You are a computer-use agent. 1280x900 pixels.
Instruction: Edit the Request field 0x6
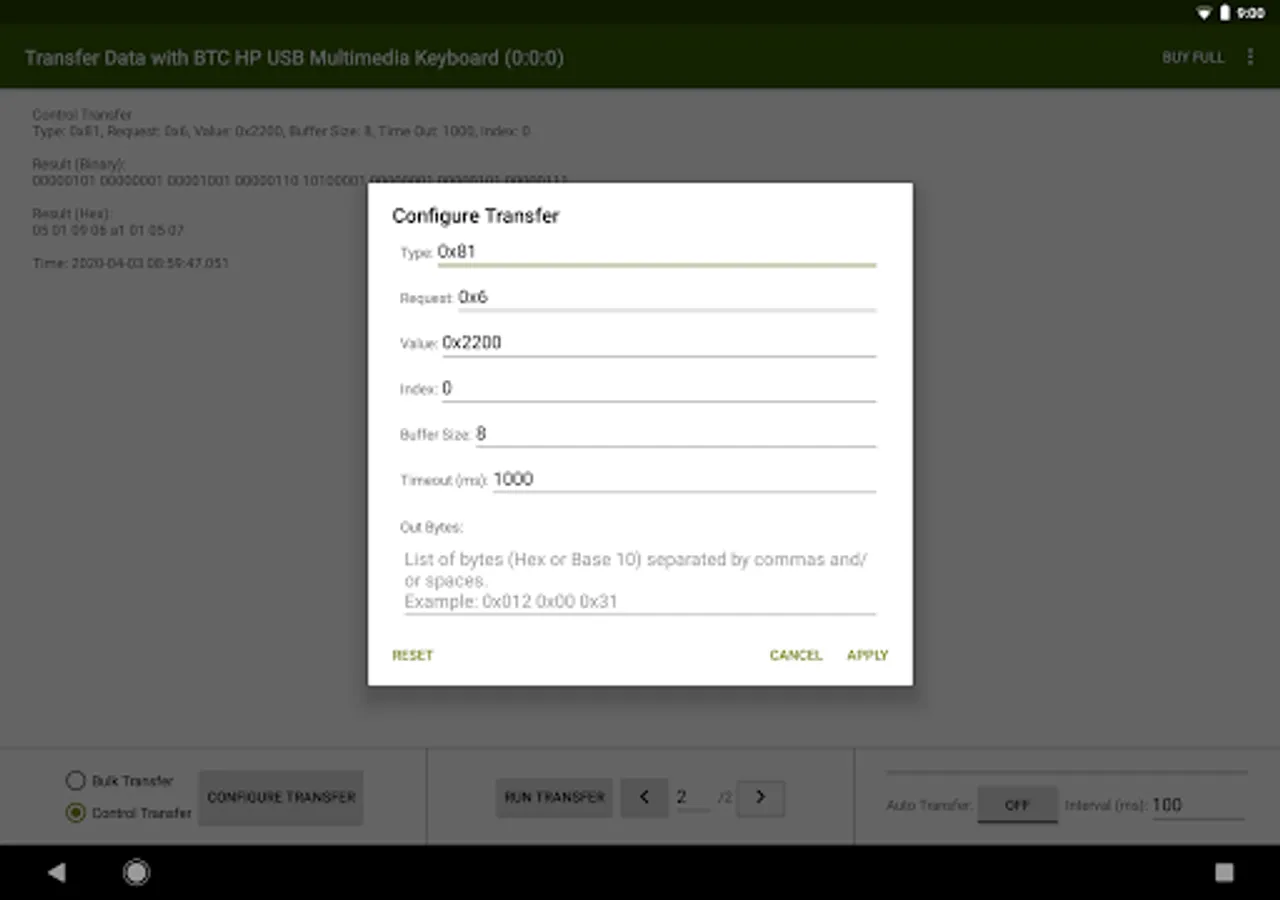click(667, 297)
